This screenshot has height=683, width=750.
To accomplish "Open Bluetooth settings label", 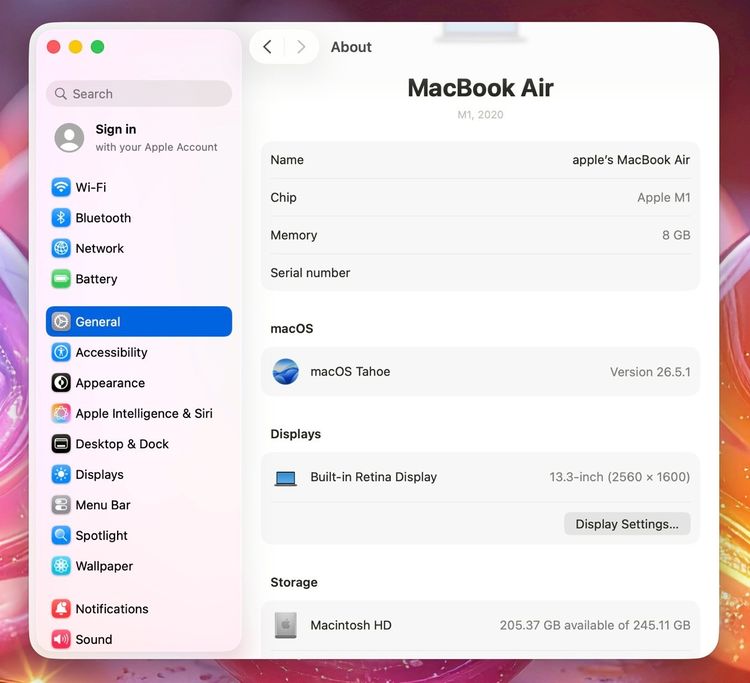I will click(x=103, y=218).
